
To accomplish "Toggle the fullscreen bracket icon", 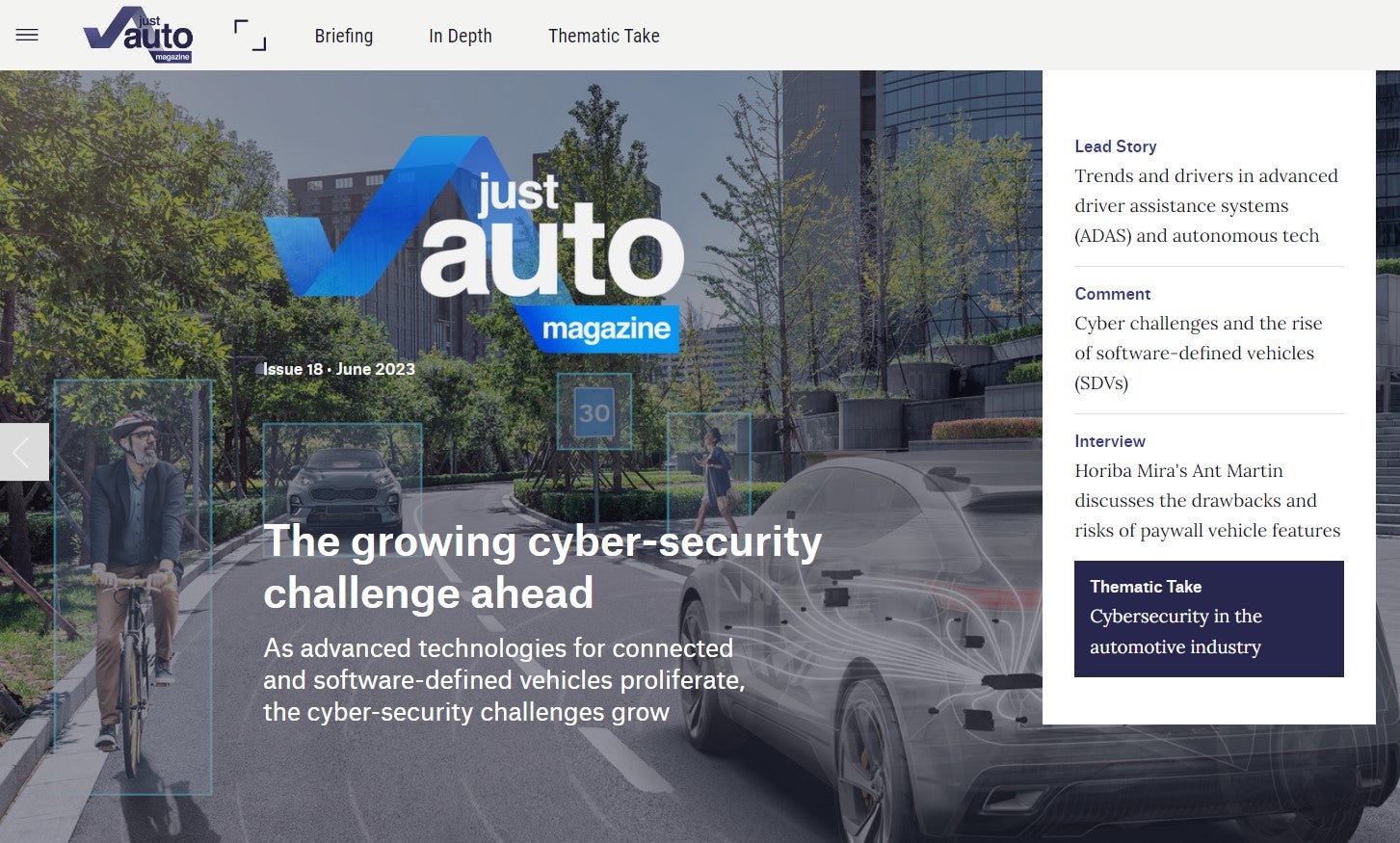I will (x=251, y=36).
